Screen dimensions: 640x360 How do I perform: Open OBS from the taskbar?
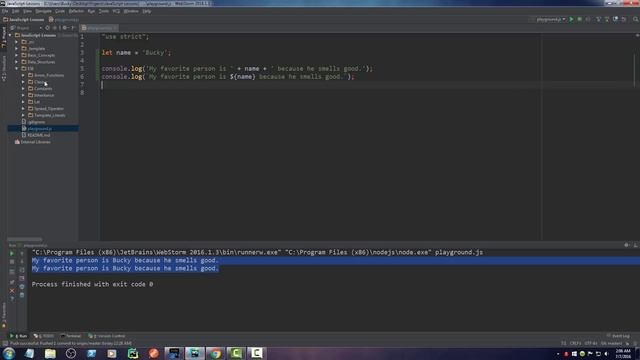coord(71,353)
